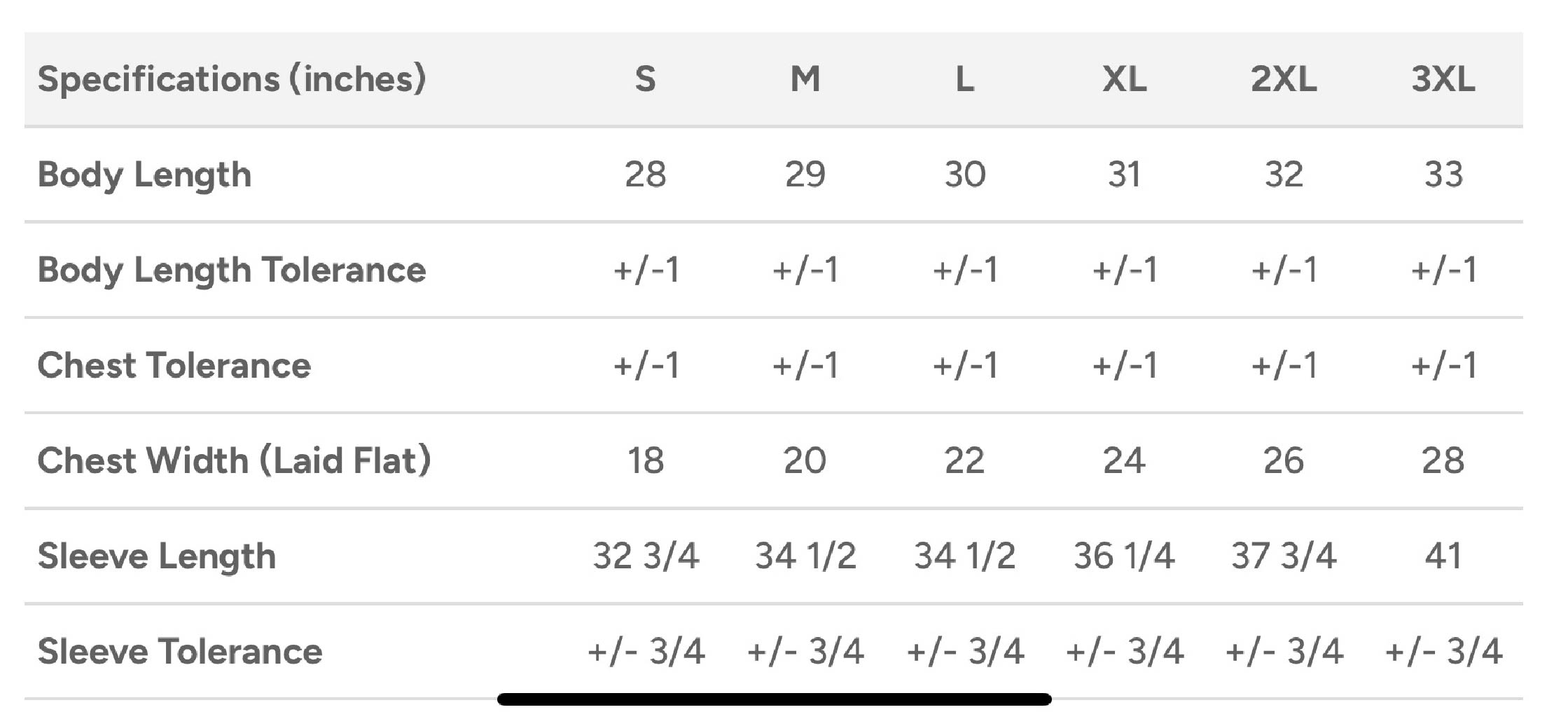Image resolution: width=1568 pixels, height=719 pixels.
Task: Tap Sleeve Length value 32 3/4
Action: pos(645,556)
